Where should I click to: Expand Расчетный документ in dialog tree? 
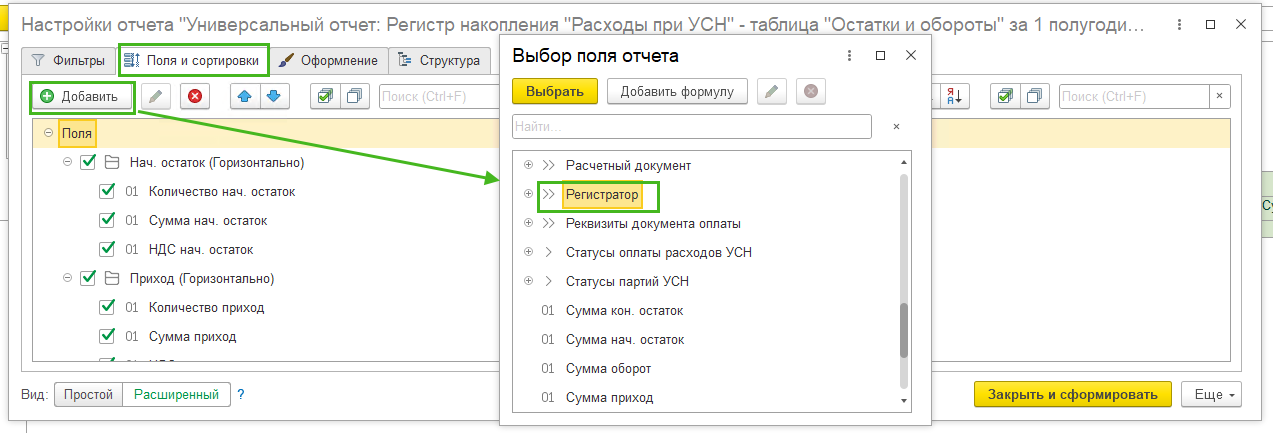pos(528,165)
